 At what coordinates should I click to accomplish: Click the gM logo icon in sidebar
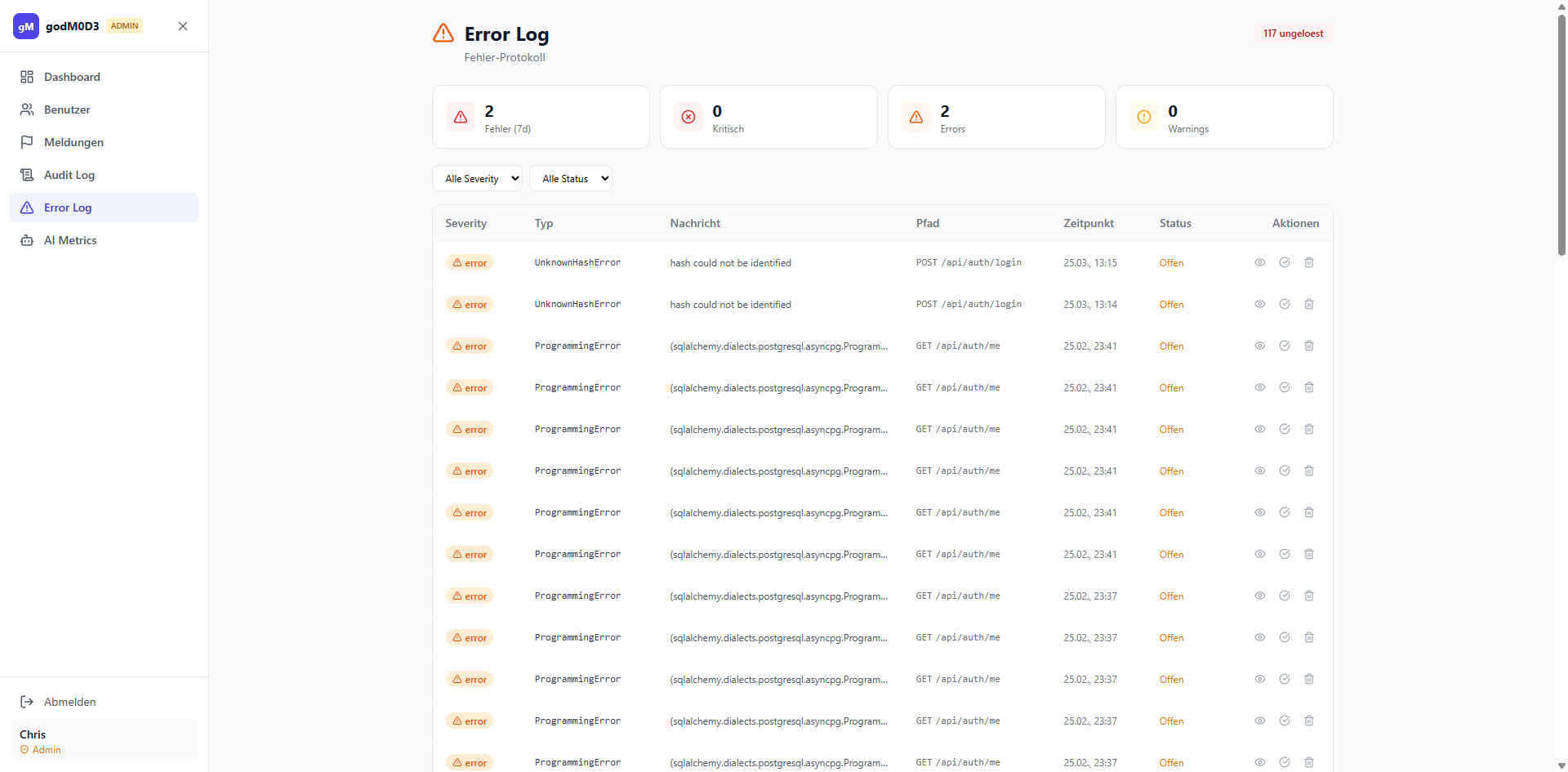point(26,26)
